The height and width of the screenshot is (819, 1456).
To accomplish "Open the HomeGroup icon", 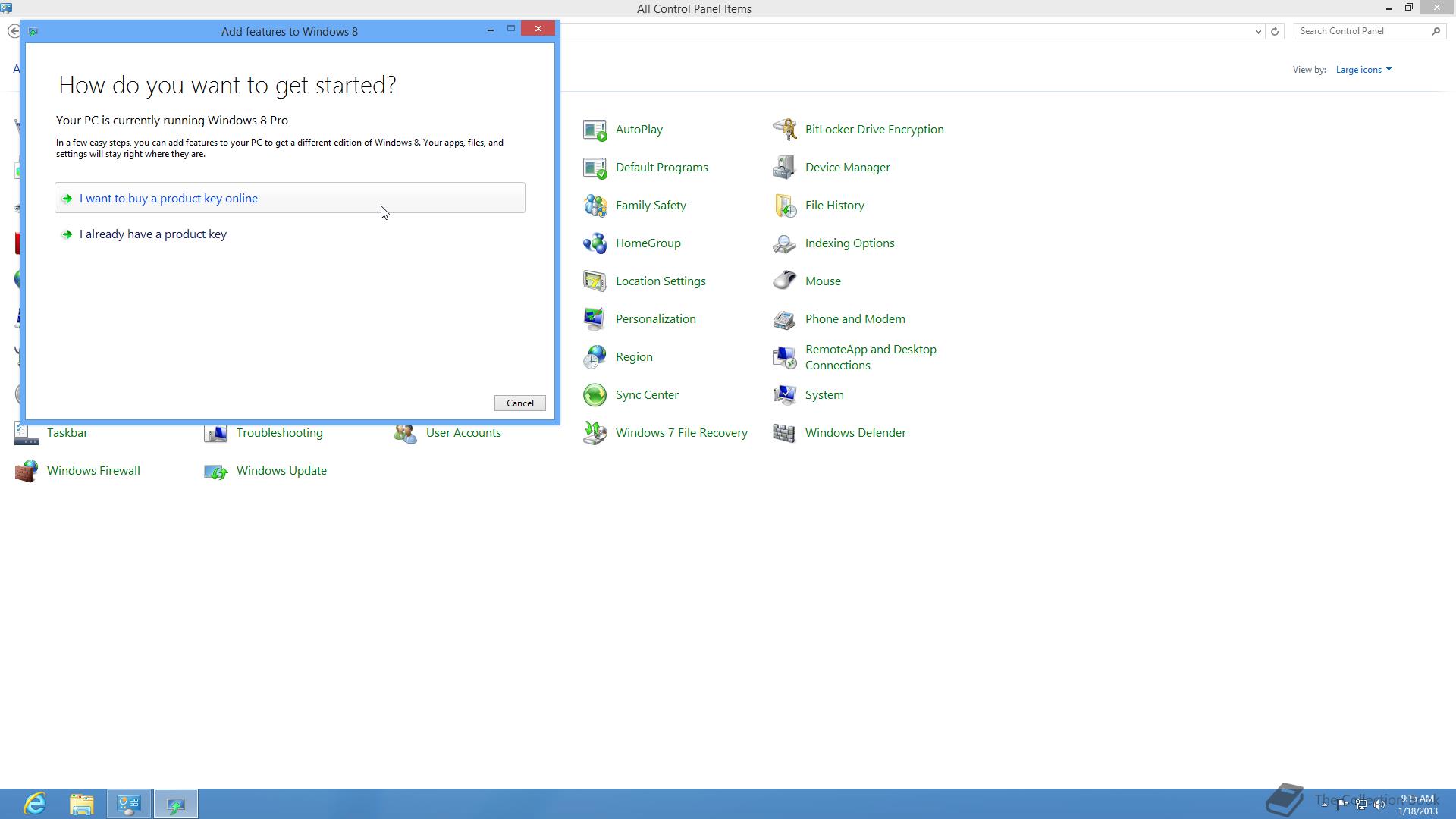I will point(595,243).
